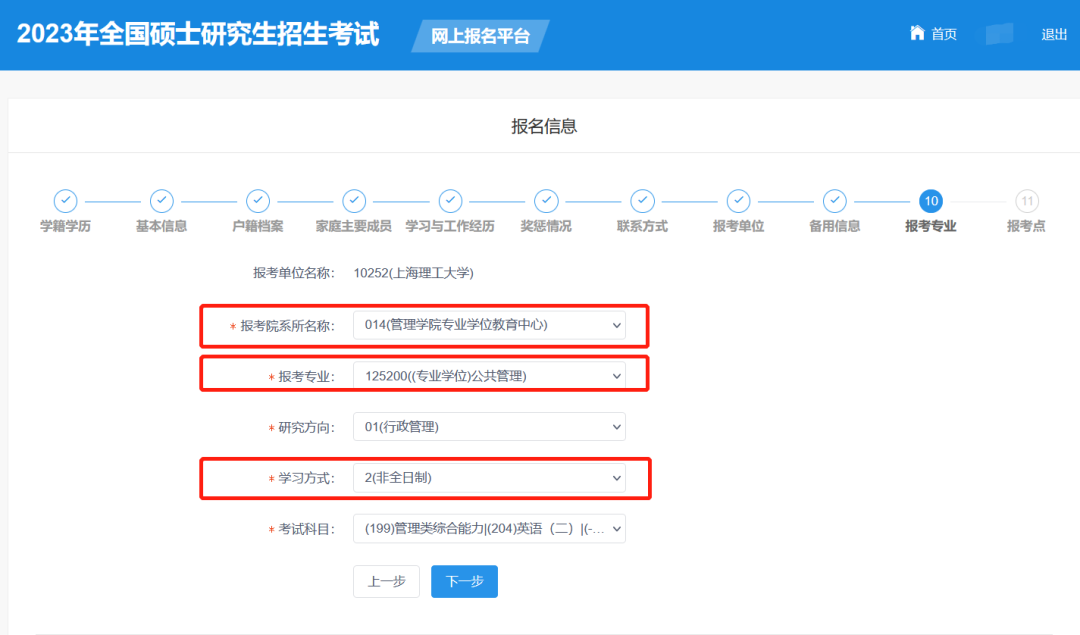Select the 联系方式 step label
Image resolution: width=1080 pixels, height=635 pixels.
(x=643, y=226)
